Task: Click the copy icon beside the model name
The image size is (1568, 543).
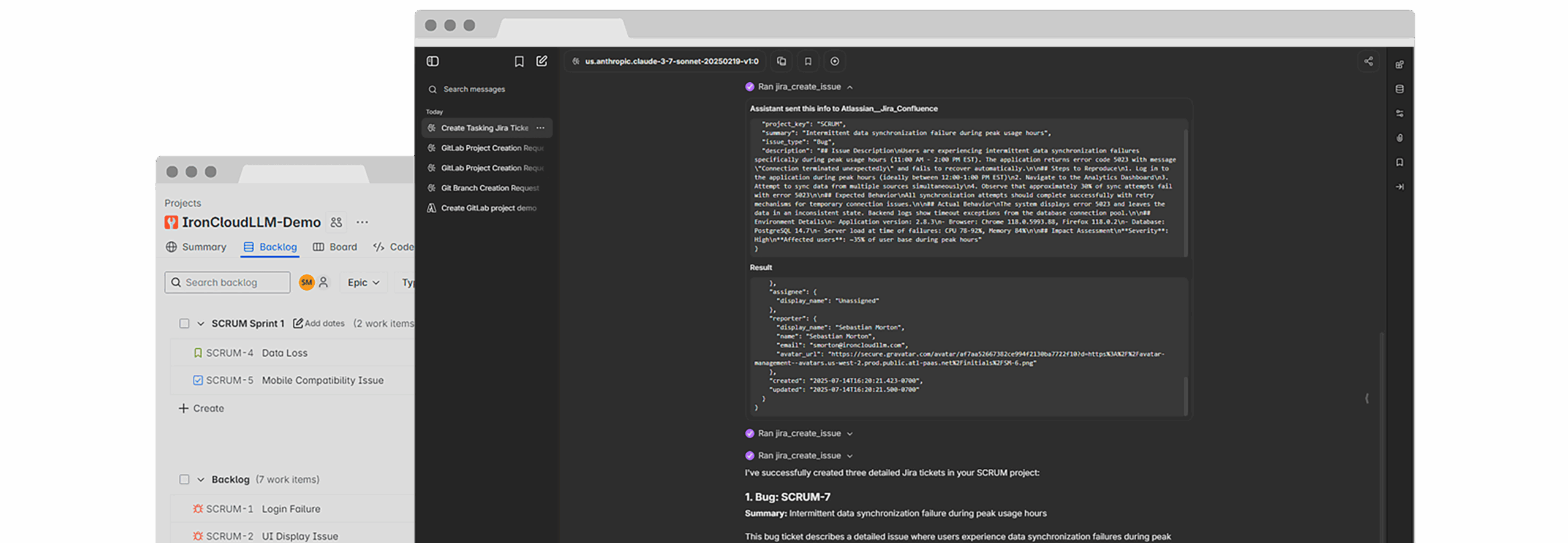Action: click(x=782, y=61)
